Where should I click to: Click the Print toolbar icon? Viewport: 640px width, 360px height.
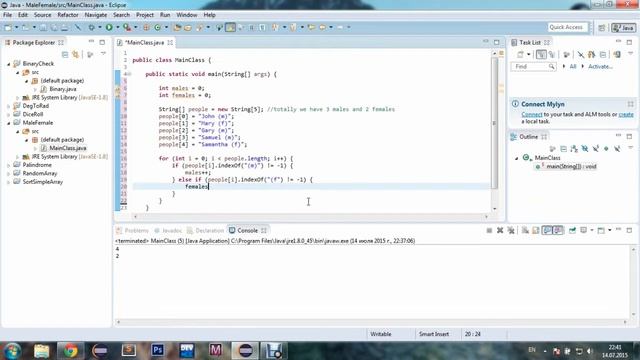pyautogui.click(x=64, y=27)
